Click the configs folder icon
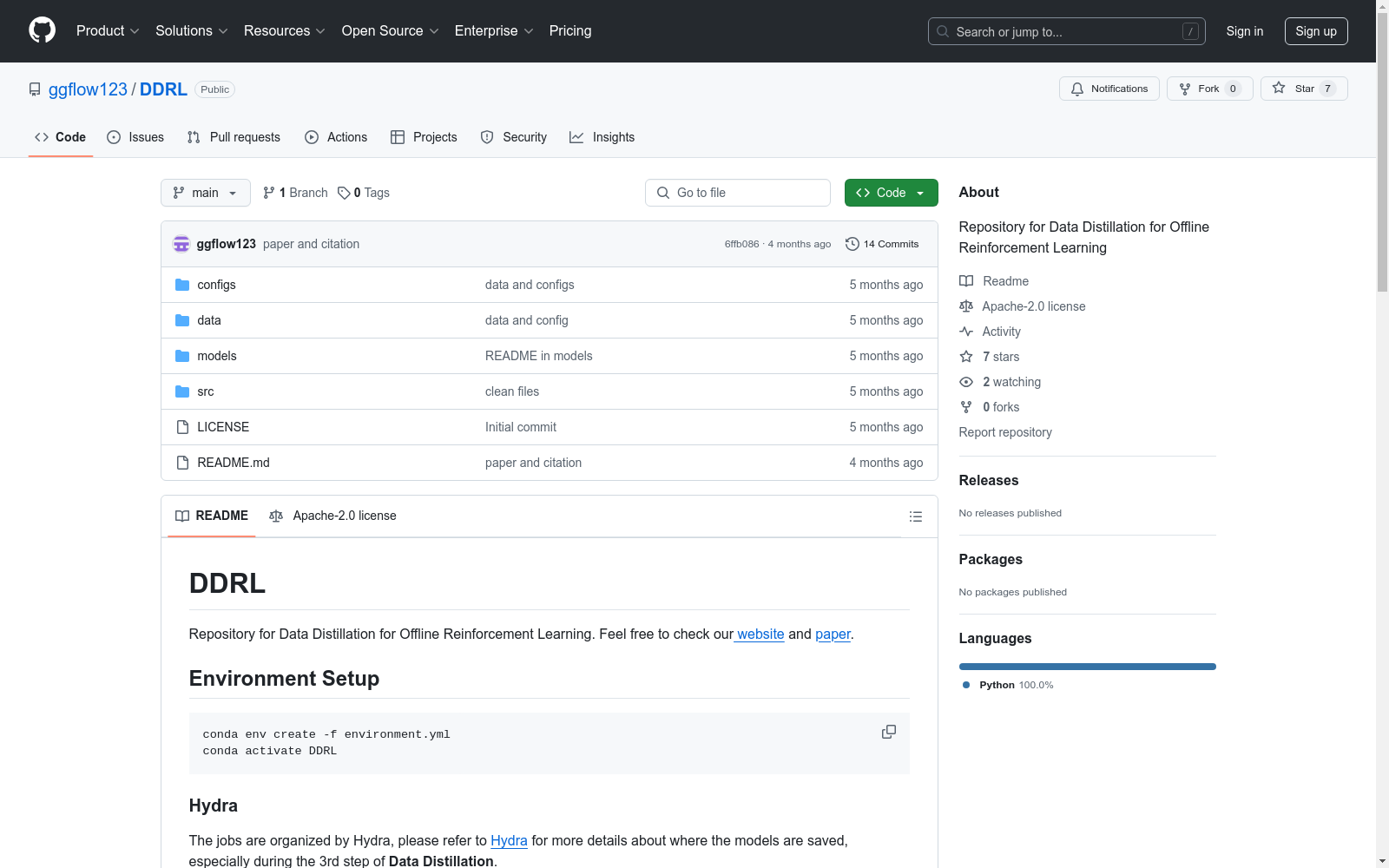 click(182, 285)
